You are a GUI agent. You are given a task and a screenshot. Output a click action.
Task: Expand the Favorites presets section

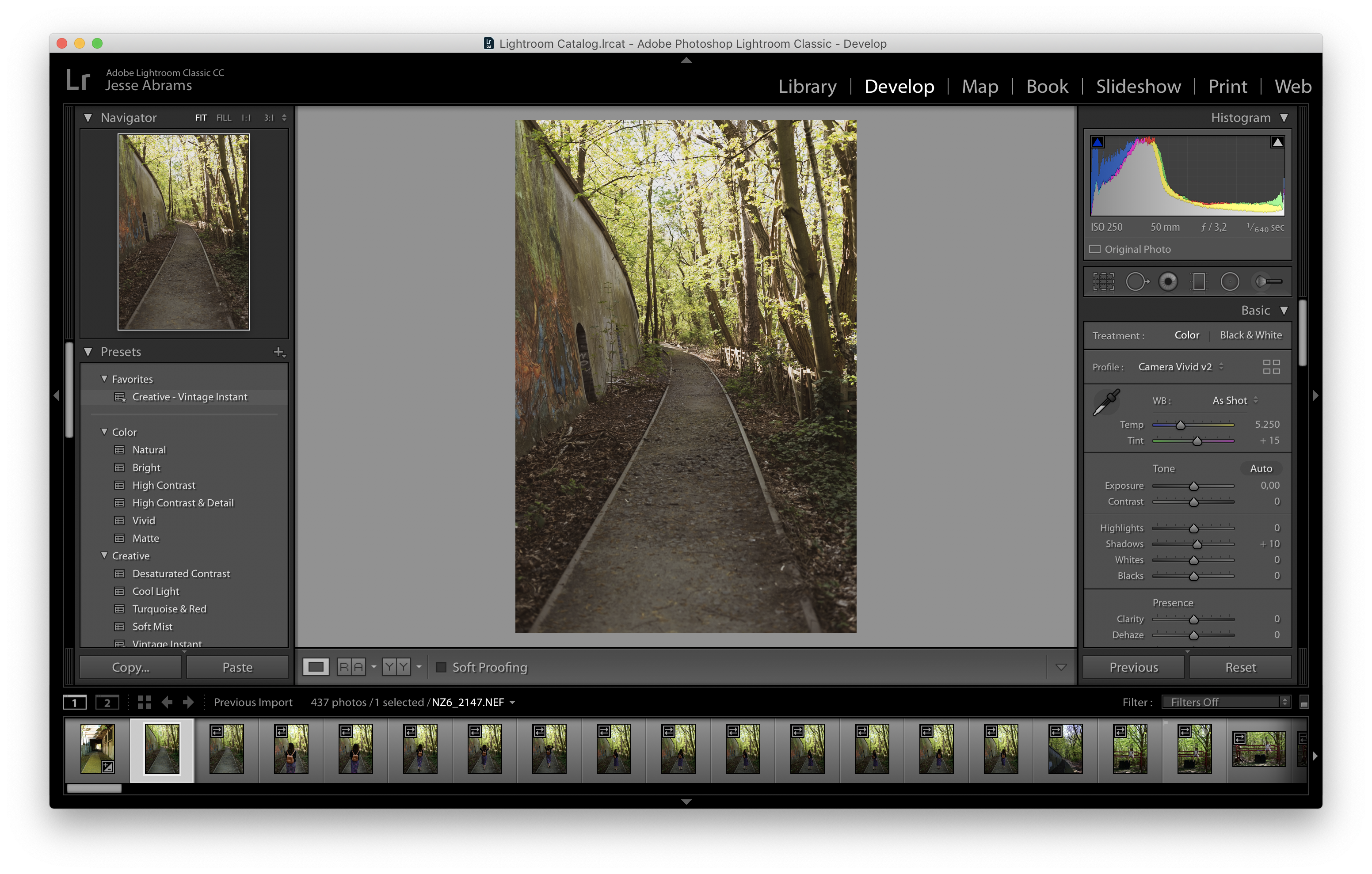pyautogui.click(x=104, y=378)
